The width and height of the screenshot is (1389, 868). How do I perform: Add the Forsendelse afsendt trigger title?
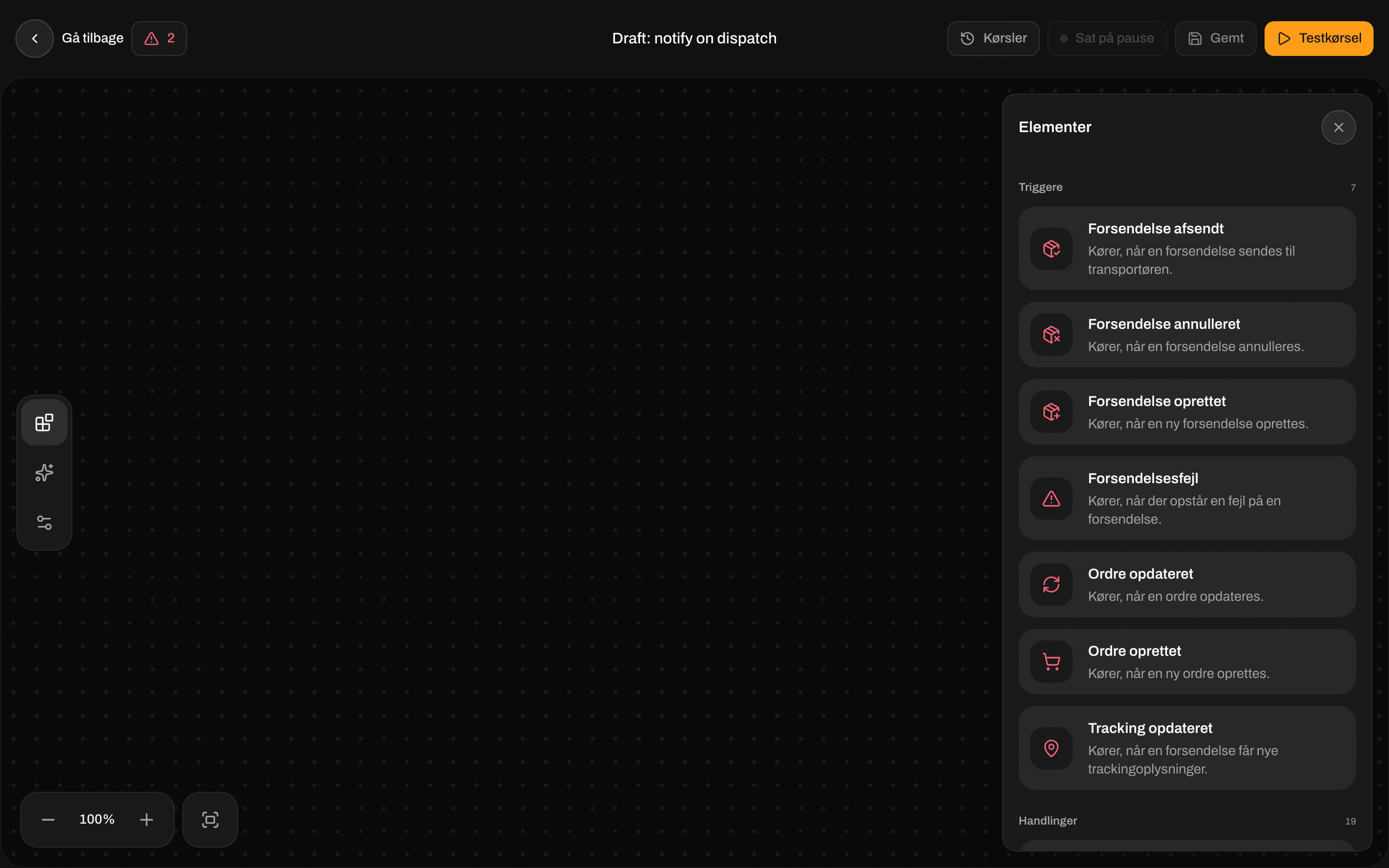point(1156,229)
